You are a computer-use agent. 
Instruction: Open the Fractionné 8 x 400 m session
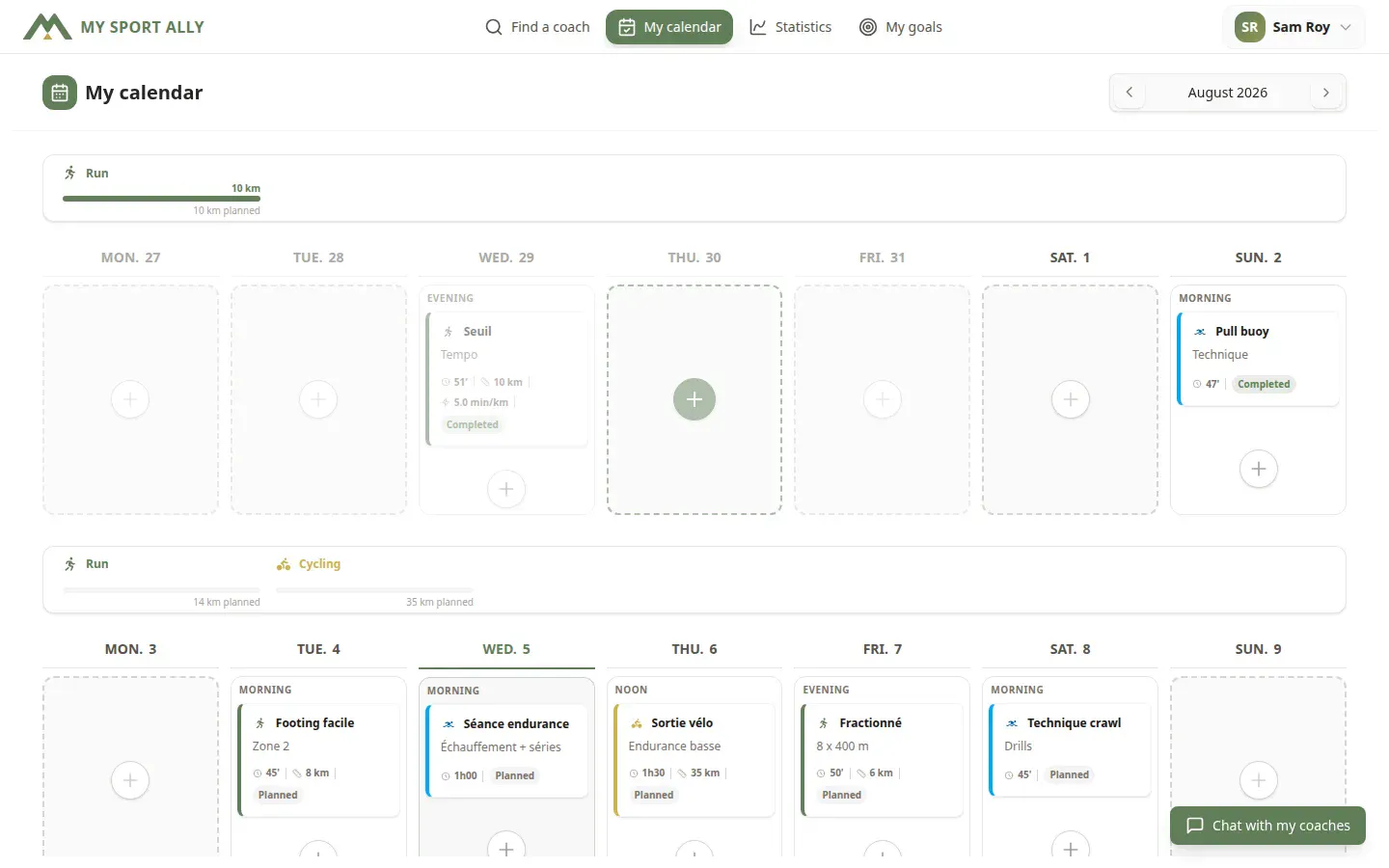point(883,760)
